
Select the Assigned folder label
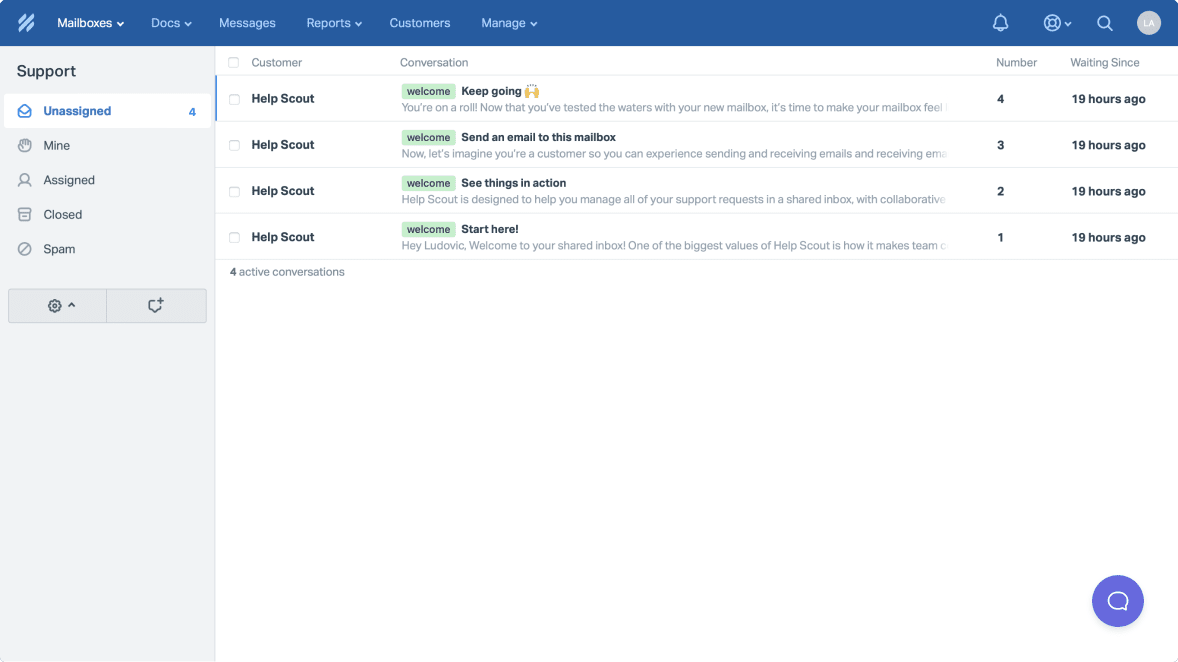tap(69, 180)
